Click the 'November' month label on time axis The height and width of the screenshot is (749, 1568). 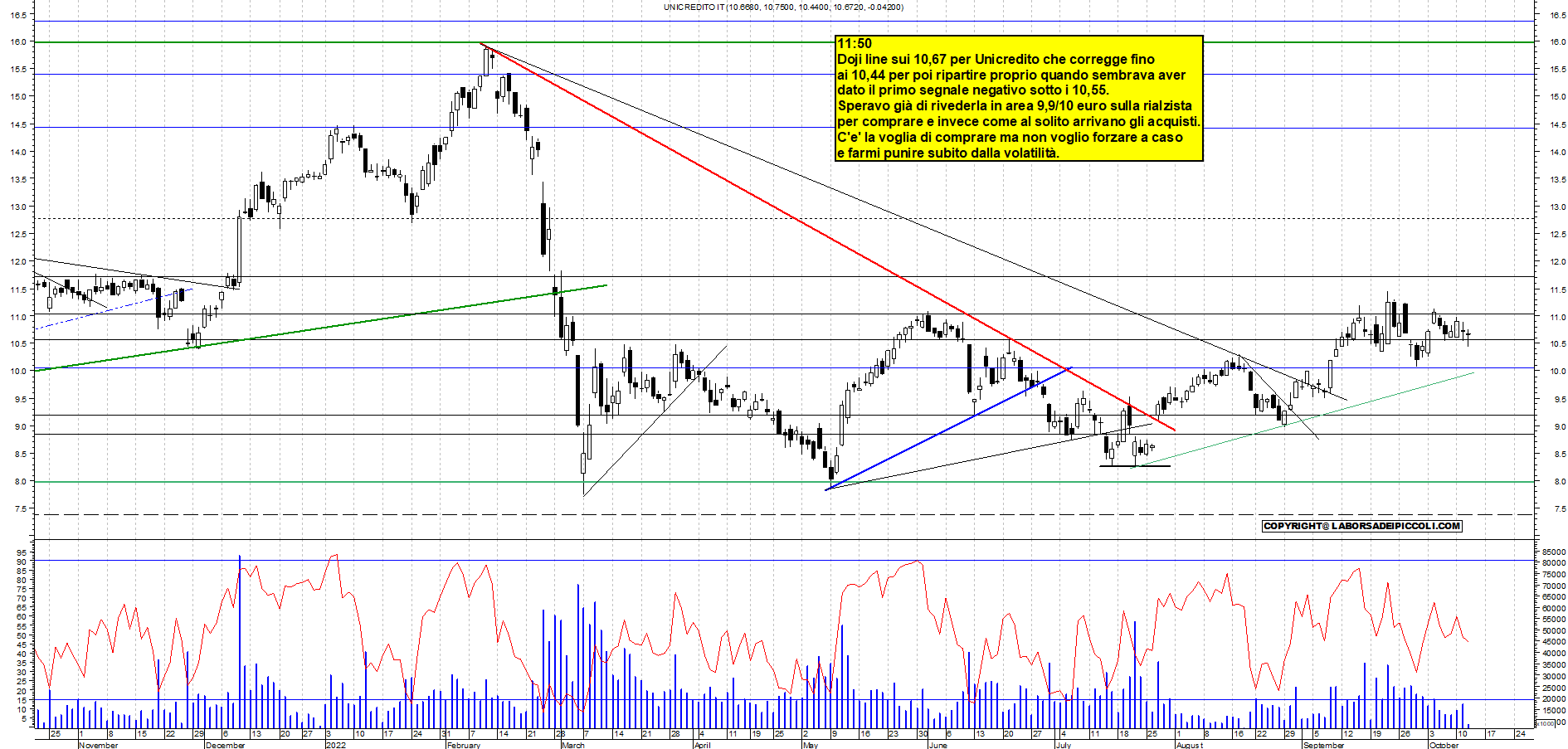(99, 745)
